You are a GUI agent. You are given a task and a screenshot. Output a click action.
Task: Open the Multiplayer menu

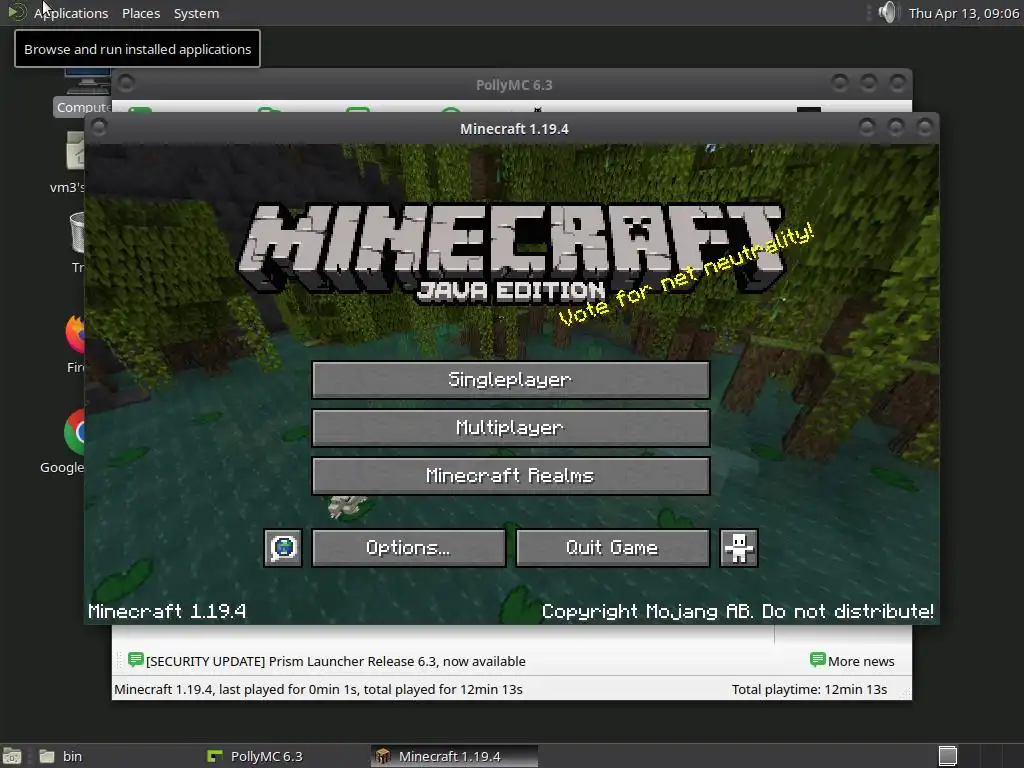pos(511,428)
